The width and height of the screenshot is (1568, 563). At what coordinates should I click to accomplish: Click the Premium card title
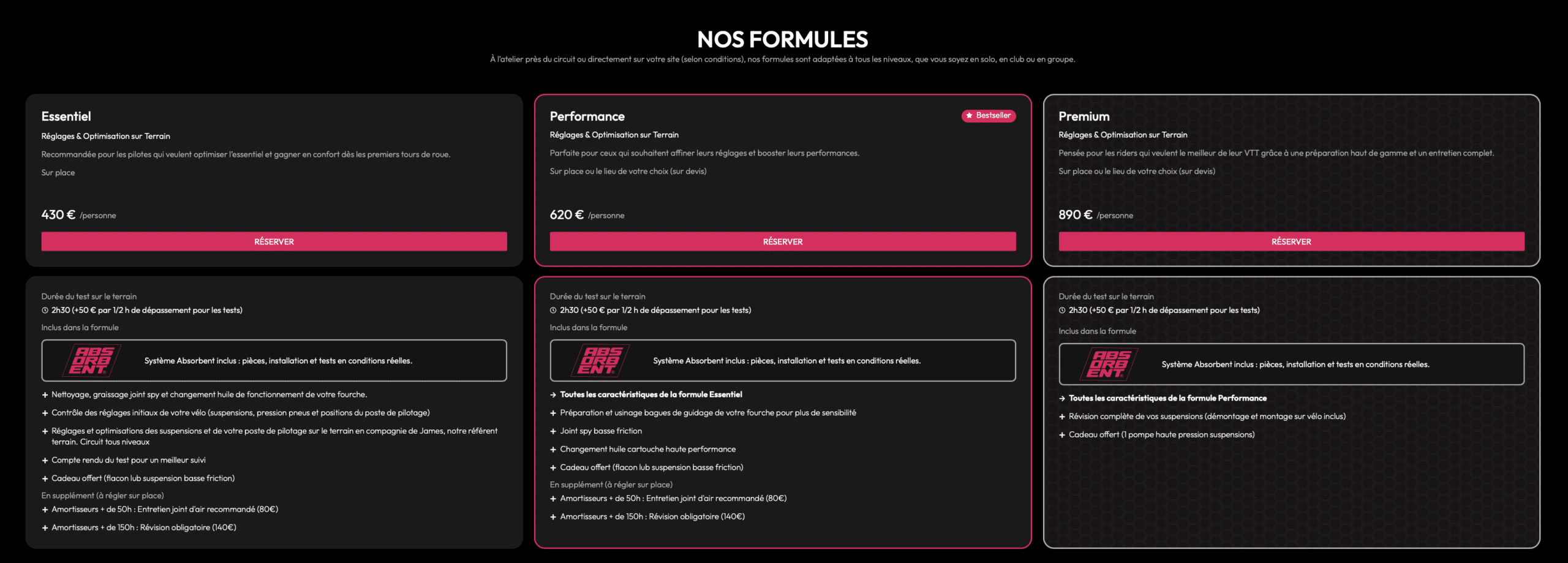coord(1084,116)
